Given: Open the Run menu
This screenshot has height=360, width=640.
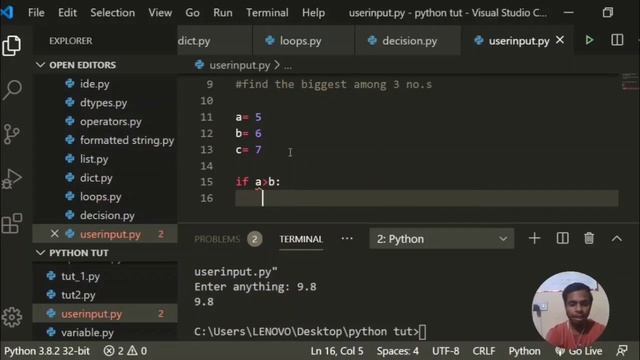Looking at the screenshot, I should (223, 13).
